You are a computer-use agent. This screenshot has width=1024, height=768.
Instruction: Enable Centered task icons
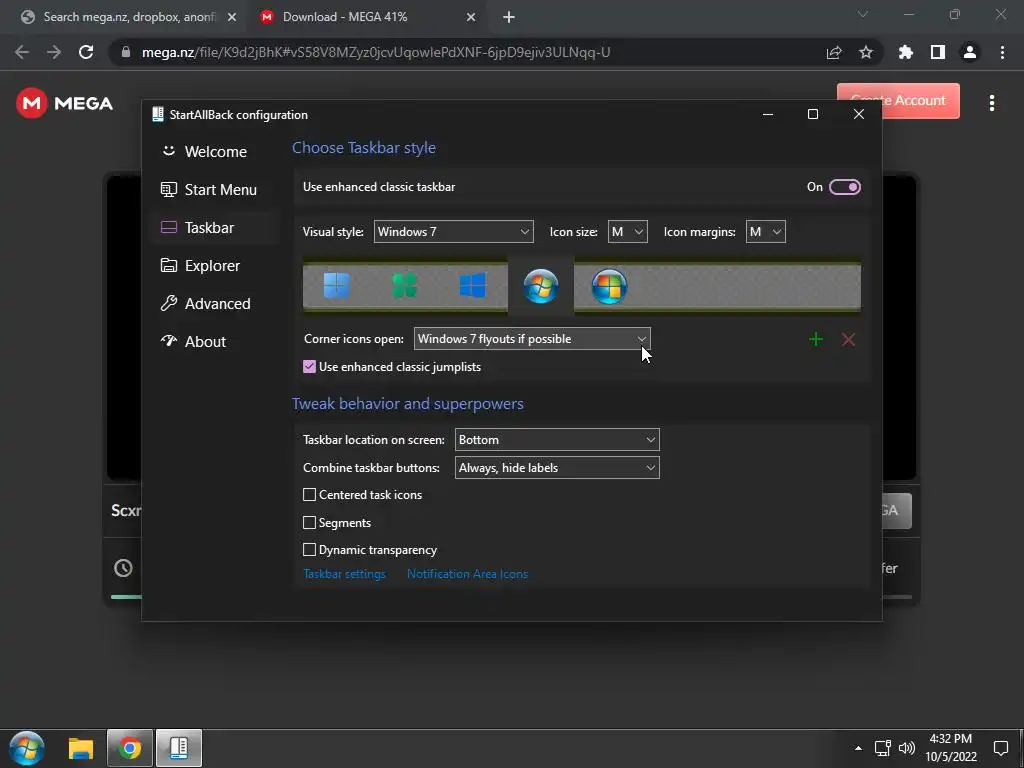pyautogui.click(x=310, y=495)
